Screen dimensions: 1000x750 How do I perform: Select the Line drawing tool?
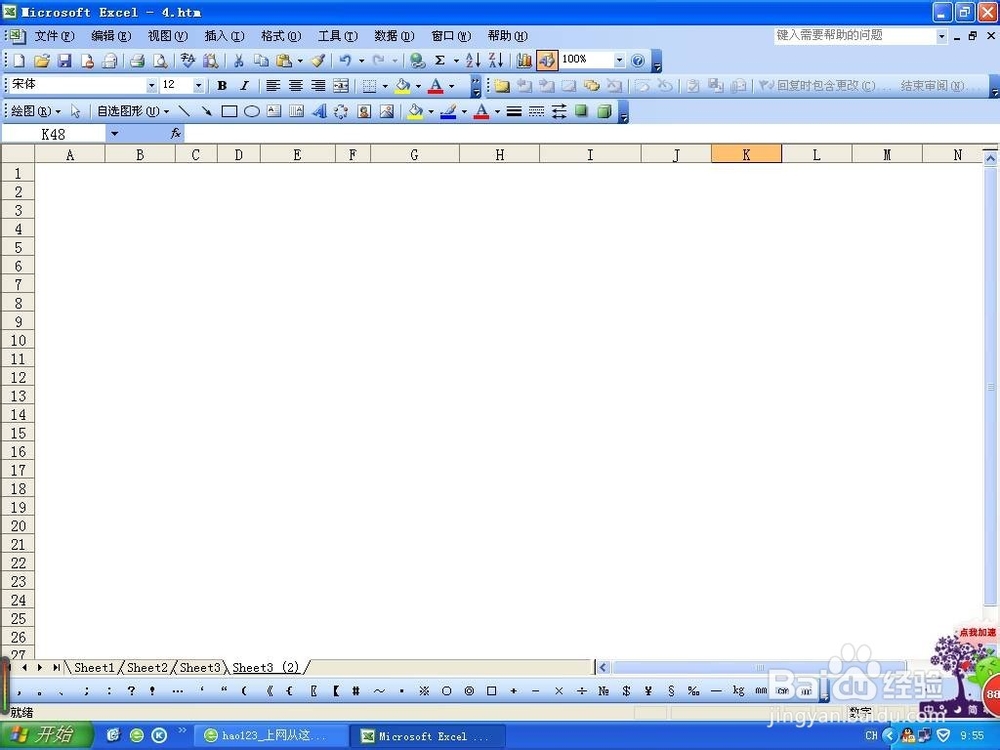coord(184,112)
